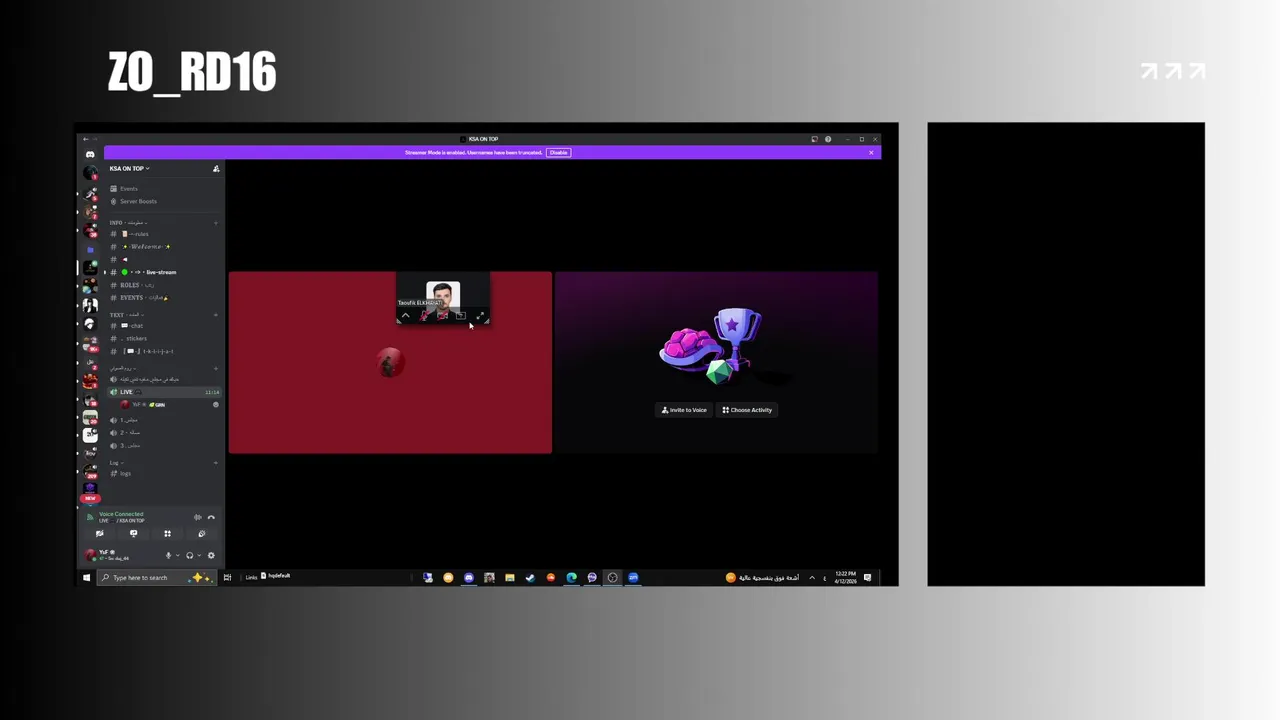
Task: Select the red streaming tile in the call
Action: point(390,362)
